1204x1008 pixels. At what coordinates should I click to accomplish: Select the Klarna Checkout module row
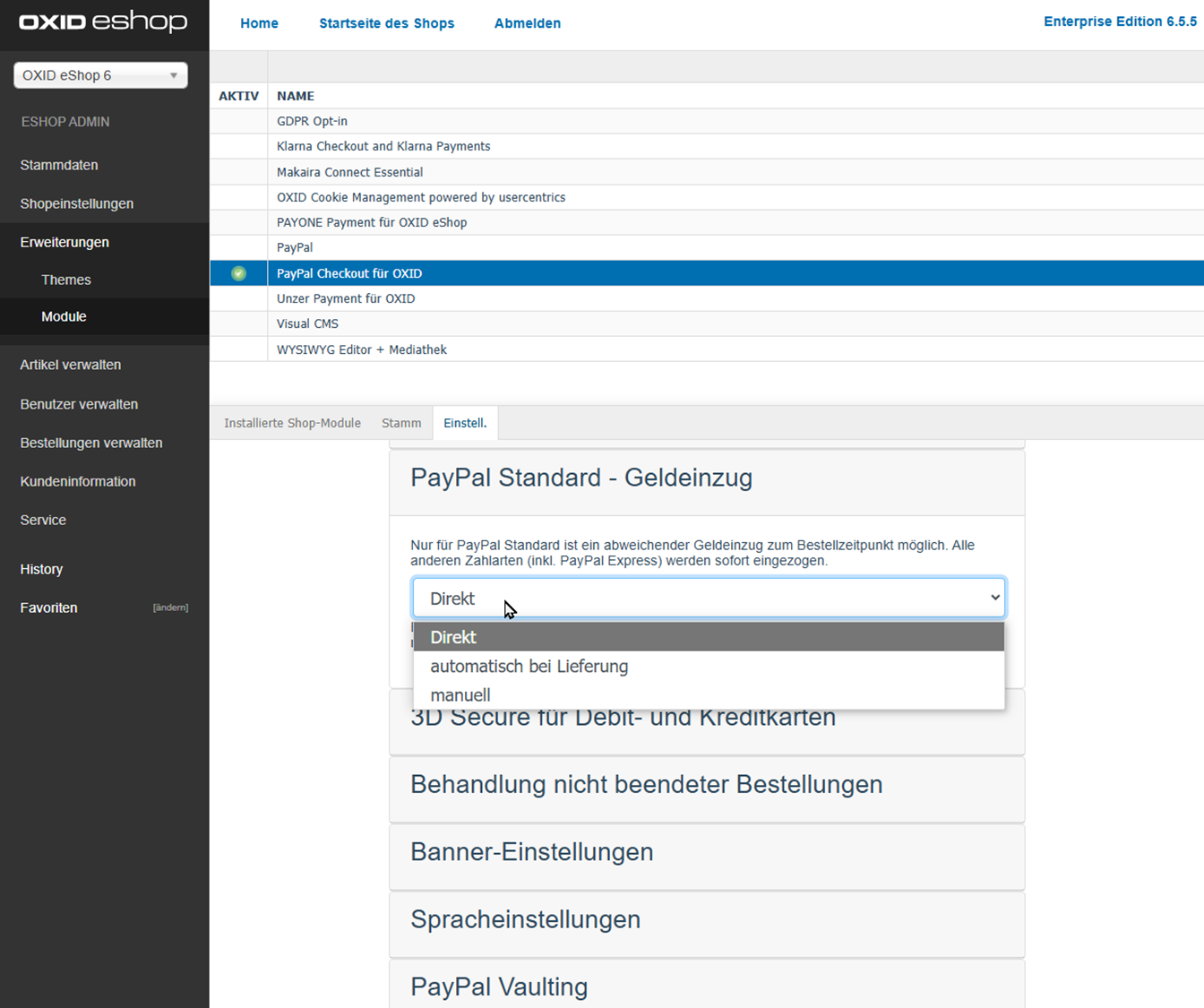pyautogui.click(x=383, y=146)
